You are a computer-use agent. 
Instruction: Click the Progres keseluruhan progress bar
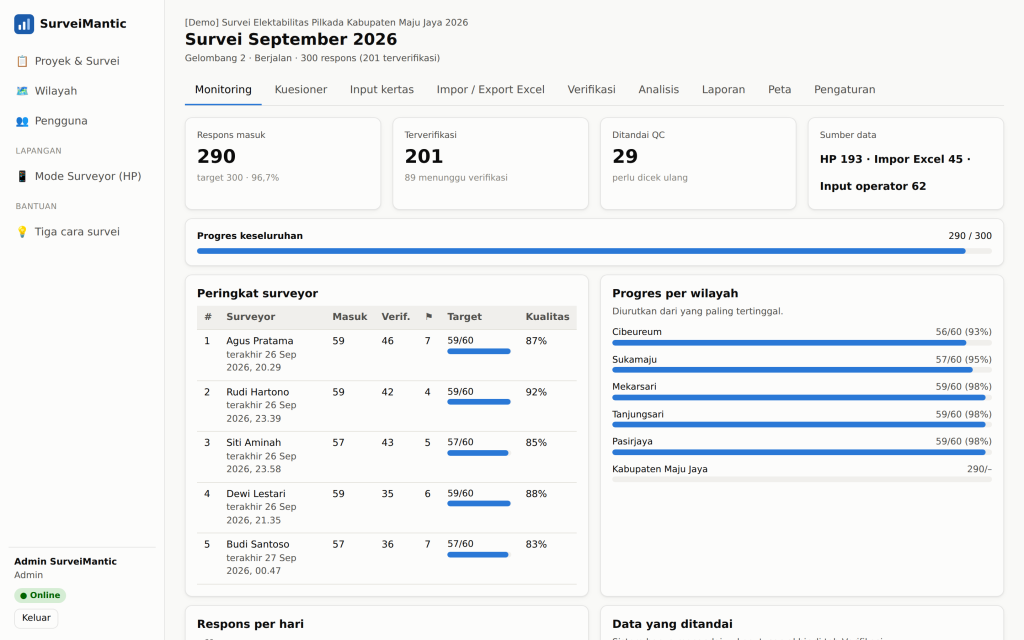(594, 251)
